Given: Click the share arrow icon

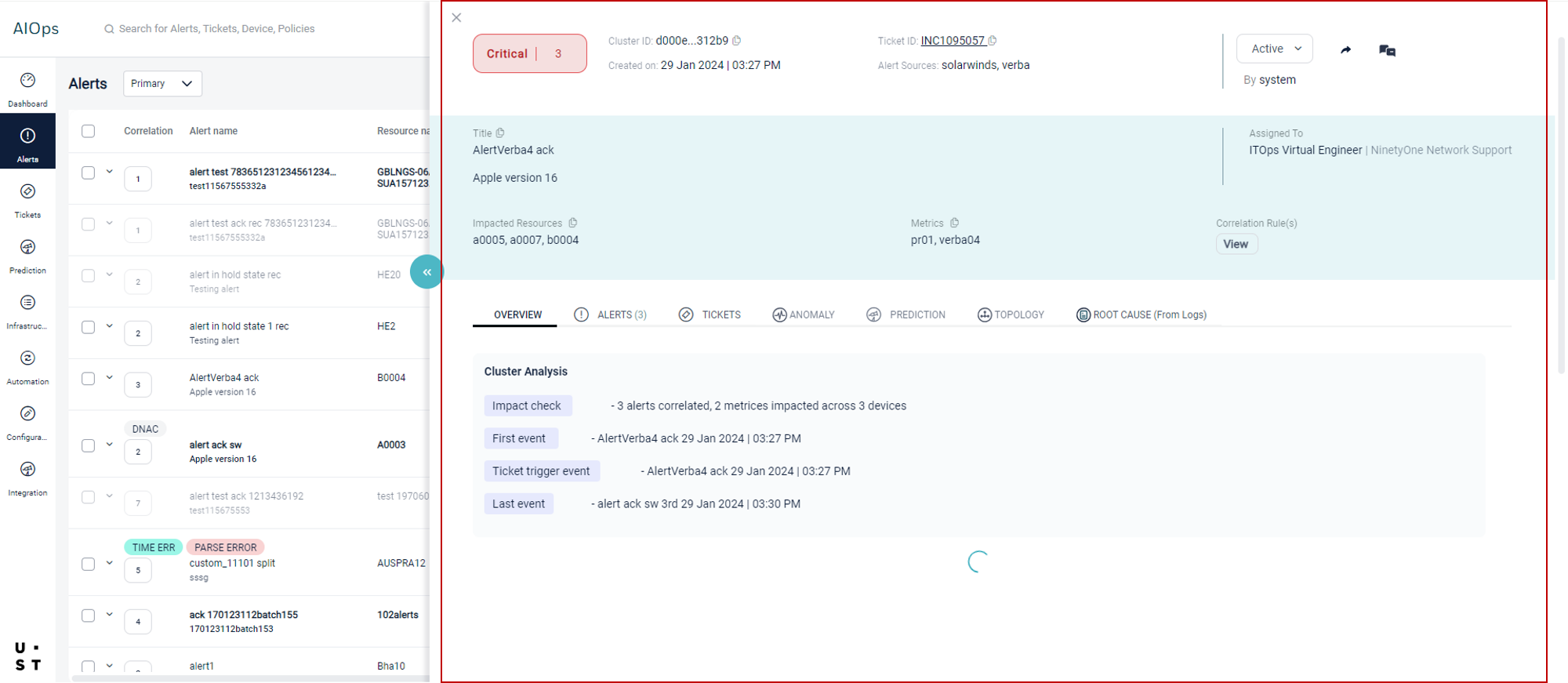Looking at the screenshot, I should 1345,50.
